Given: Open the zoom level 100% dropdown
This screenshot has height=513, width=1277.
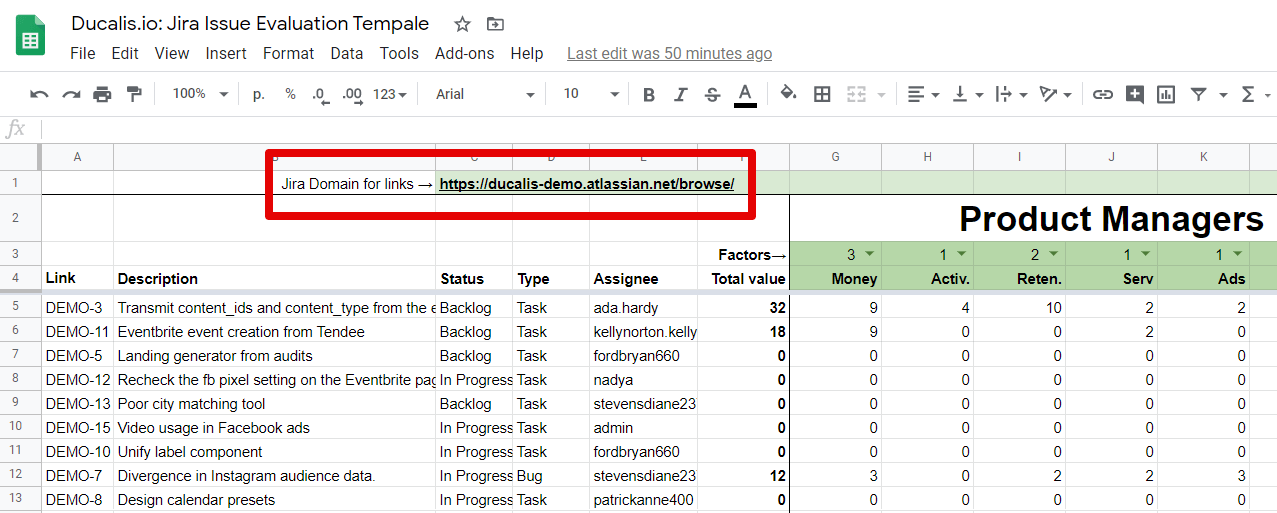Looking at the screenshot, I should point(200,94).
